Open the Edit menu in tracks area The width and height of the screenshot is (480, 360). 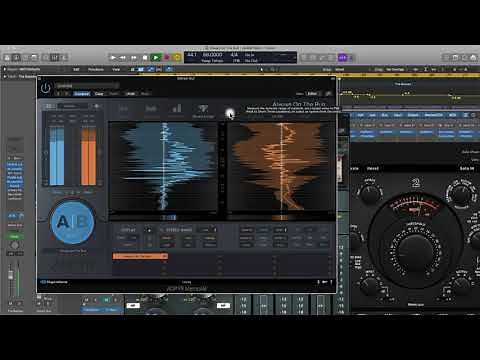point(76,69)
